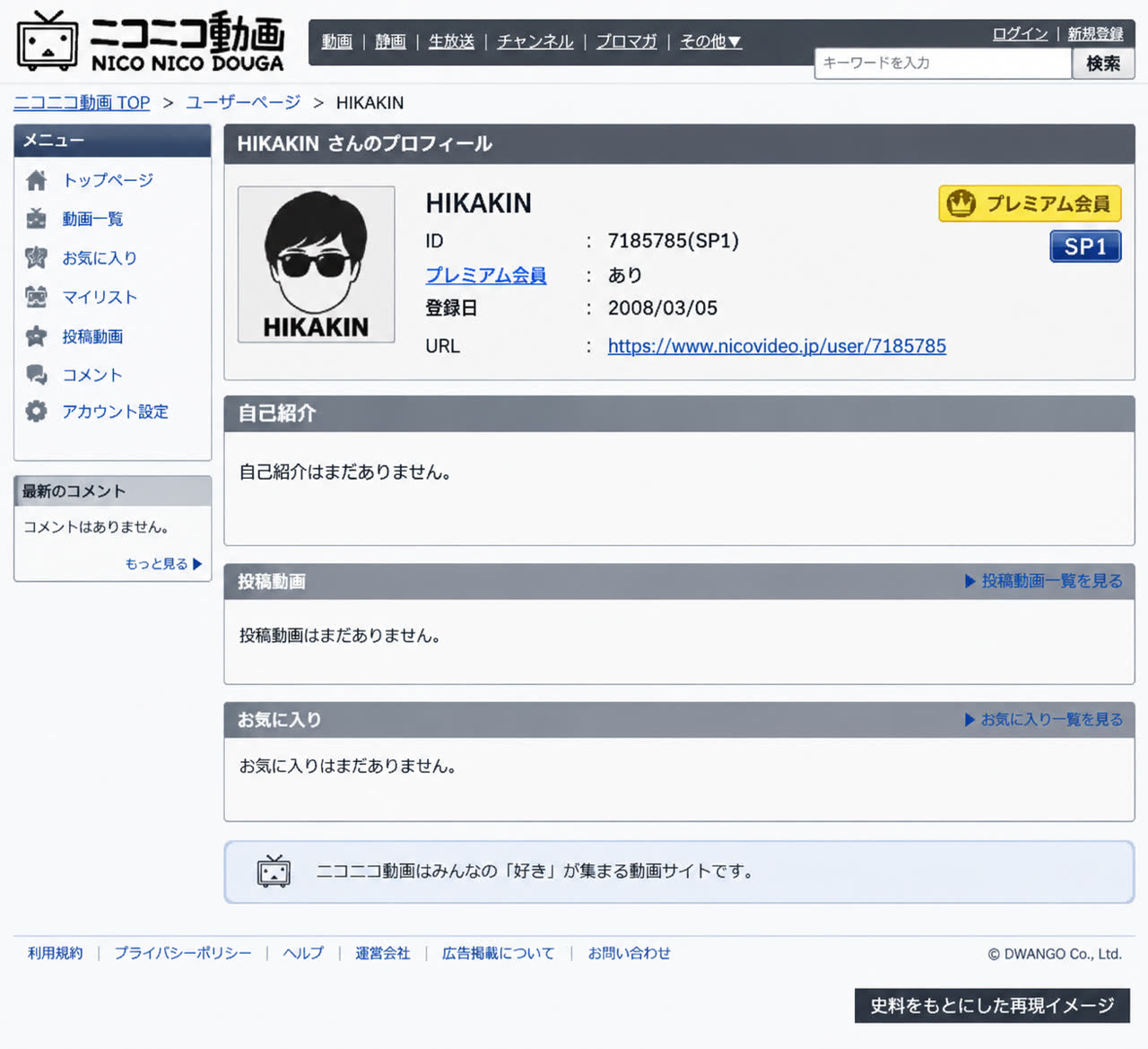Click the small TV icon in the bottom banner

click(x=274, y=871)
